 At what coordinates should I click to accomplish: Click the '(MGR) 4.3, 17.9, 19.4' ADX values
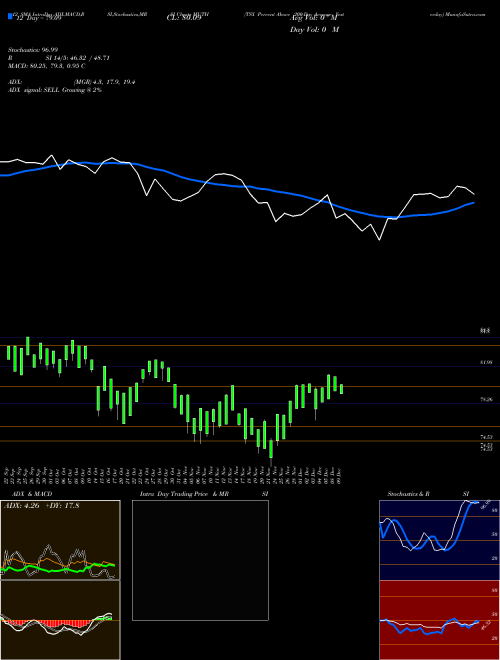click(x=105, y=82)
